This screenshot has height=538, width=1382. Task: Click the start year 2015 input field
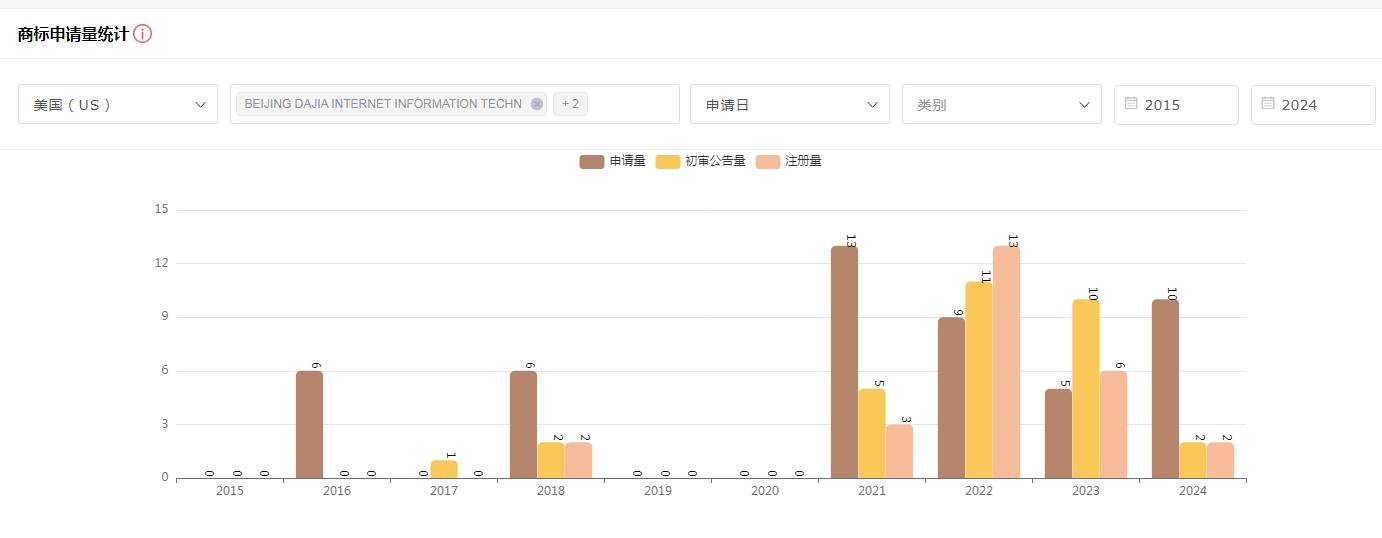click(1186, 104)
